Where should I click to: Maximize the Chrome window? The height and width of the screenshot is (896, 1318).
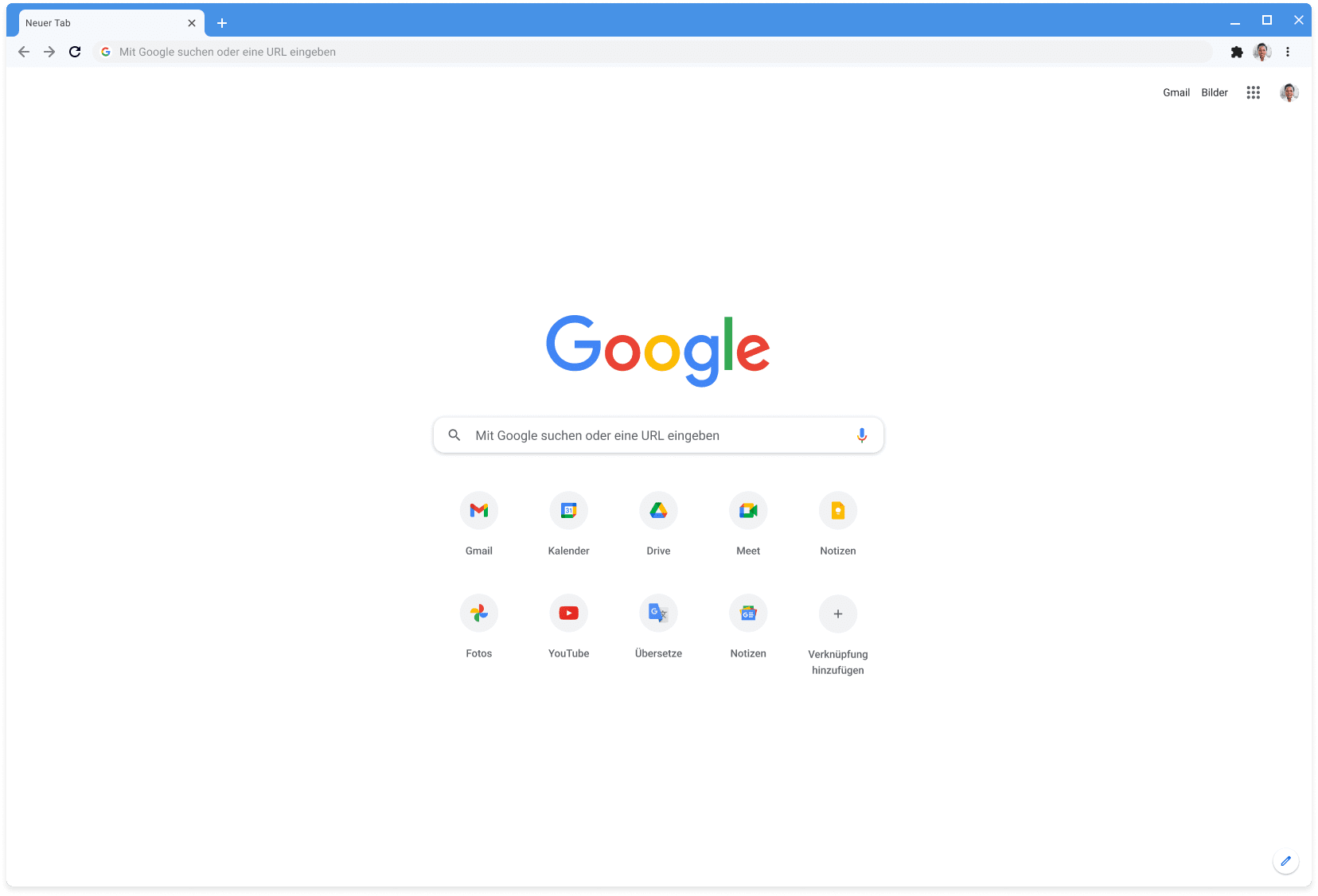coord(1267,21)
